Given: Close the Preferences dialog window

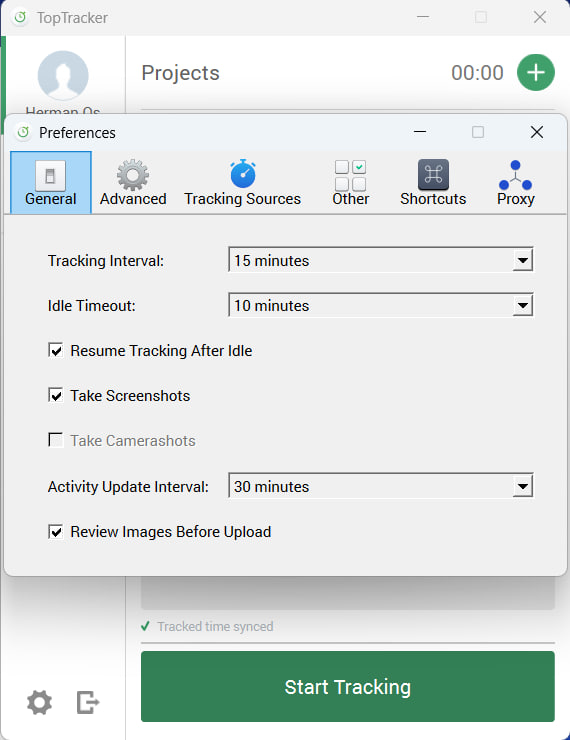Looking at the screenshot, I should click(537, 132).
